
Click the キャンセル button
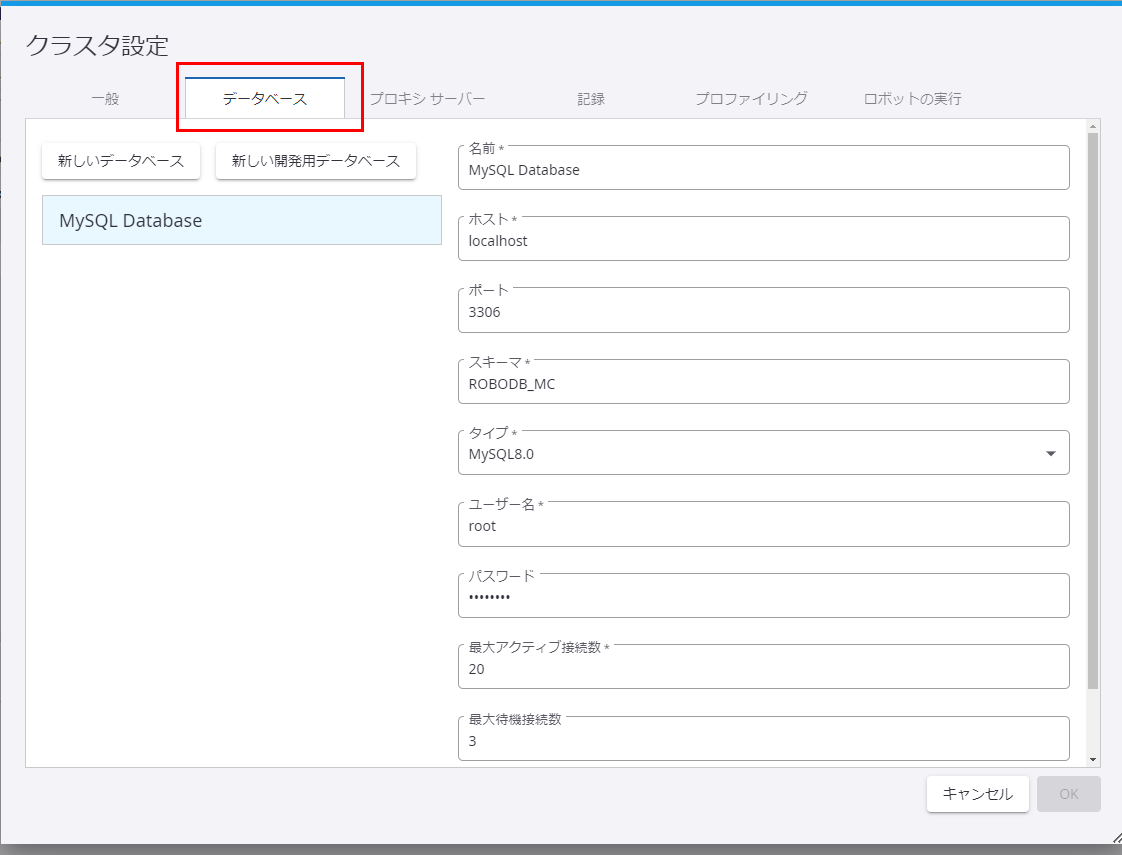click(977, 794)
